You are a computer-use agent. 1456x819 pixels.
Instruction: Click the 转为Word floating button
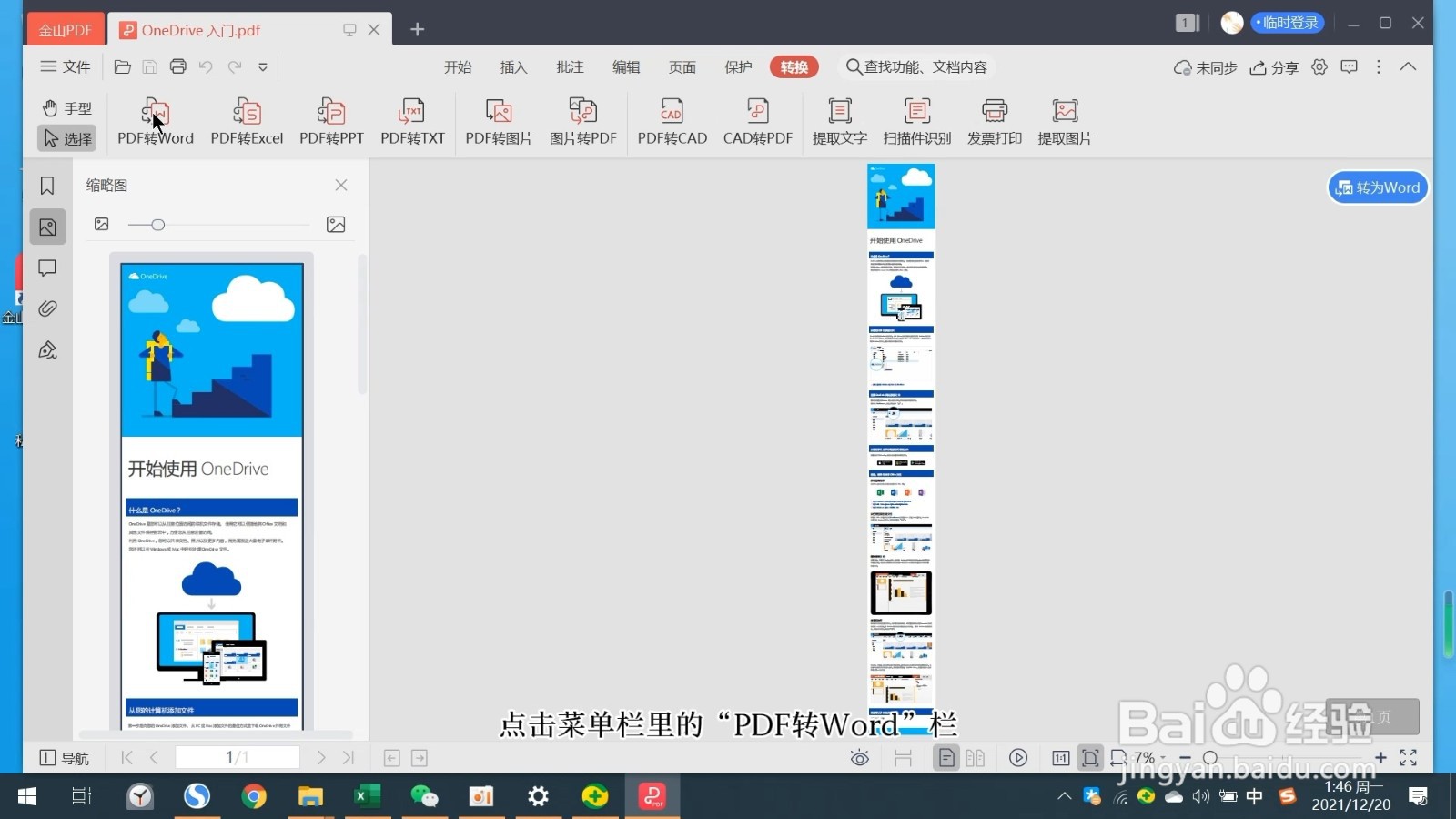point(1378,187)
